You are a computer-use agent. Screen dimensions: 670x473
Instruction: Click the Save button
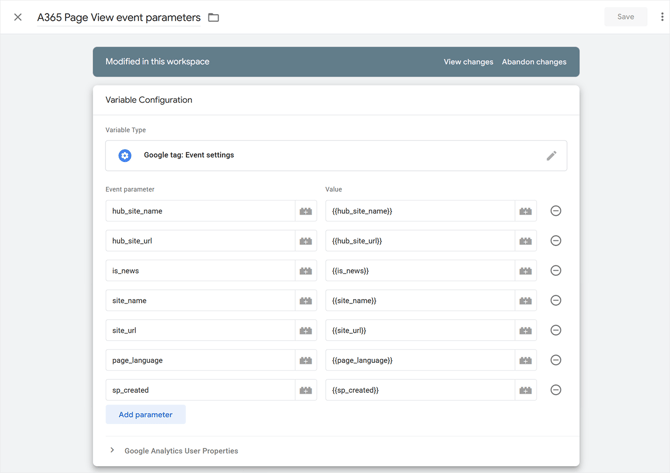(x=626, y=17)
